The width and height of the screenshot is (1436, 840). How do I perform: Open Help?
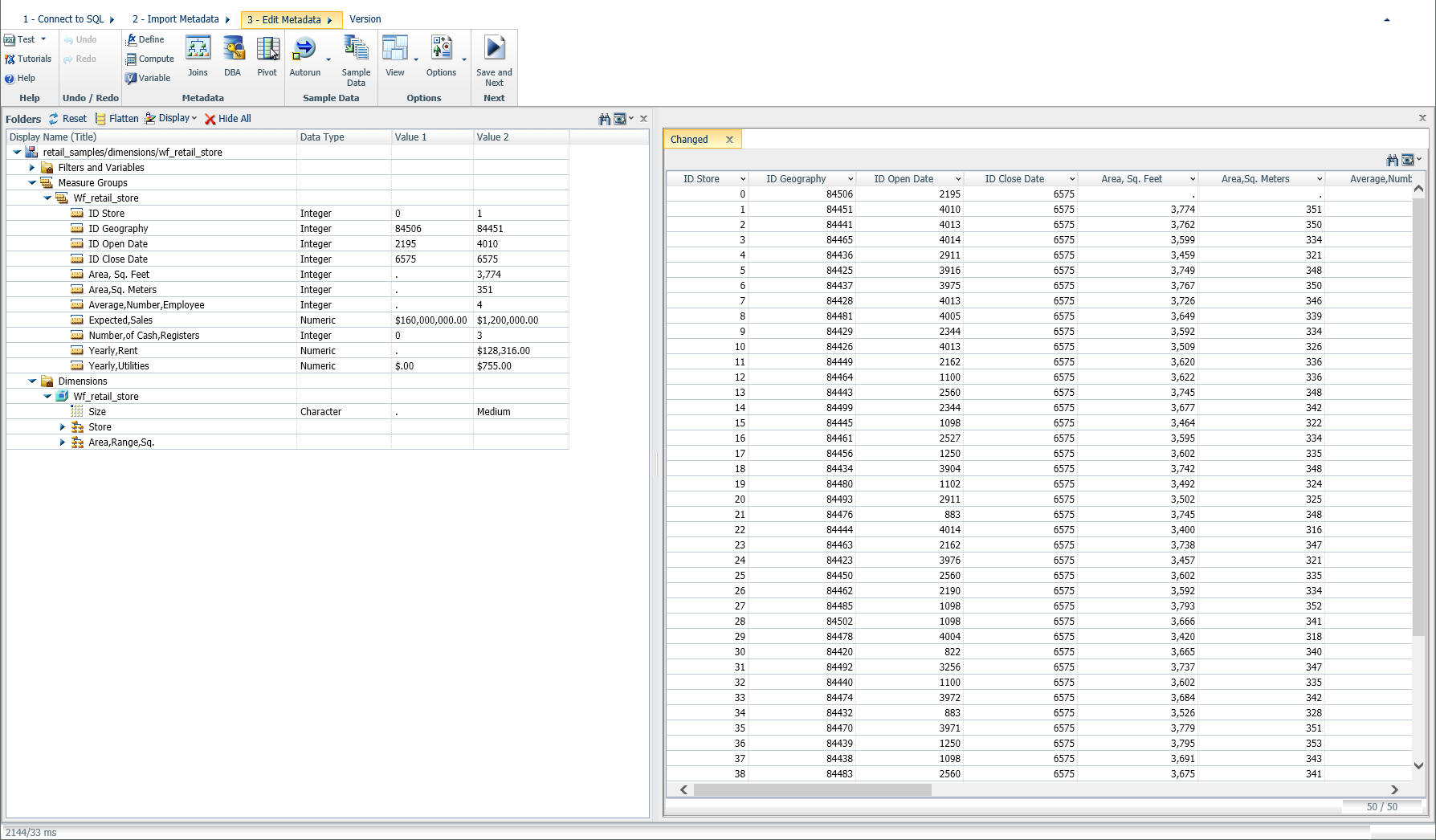(x=20, y=78)
